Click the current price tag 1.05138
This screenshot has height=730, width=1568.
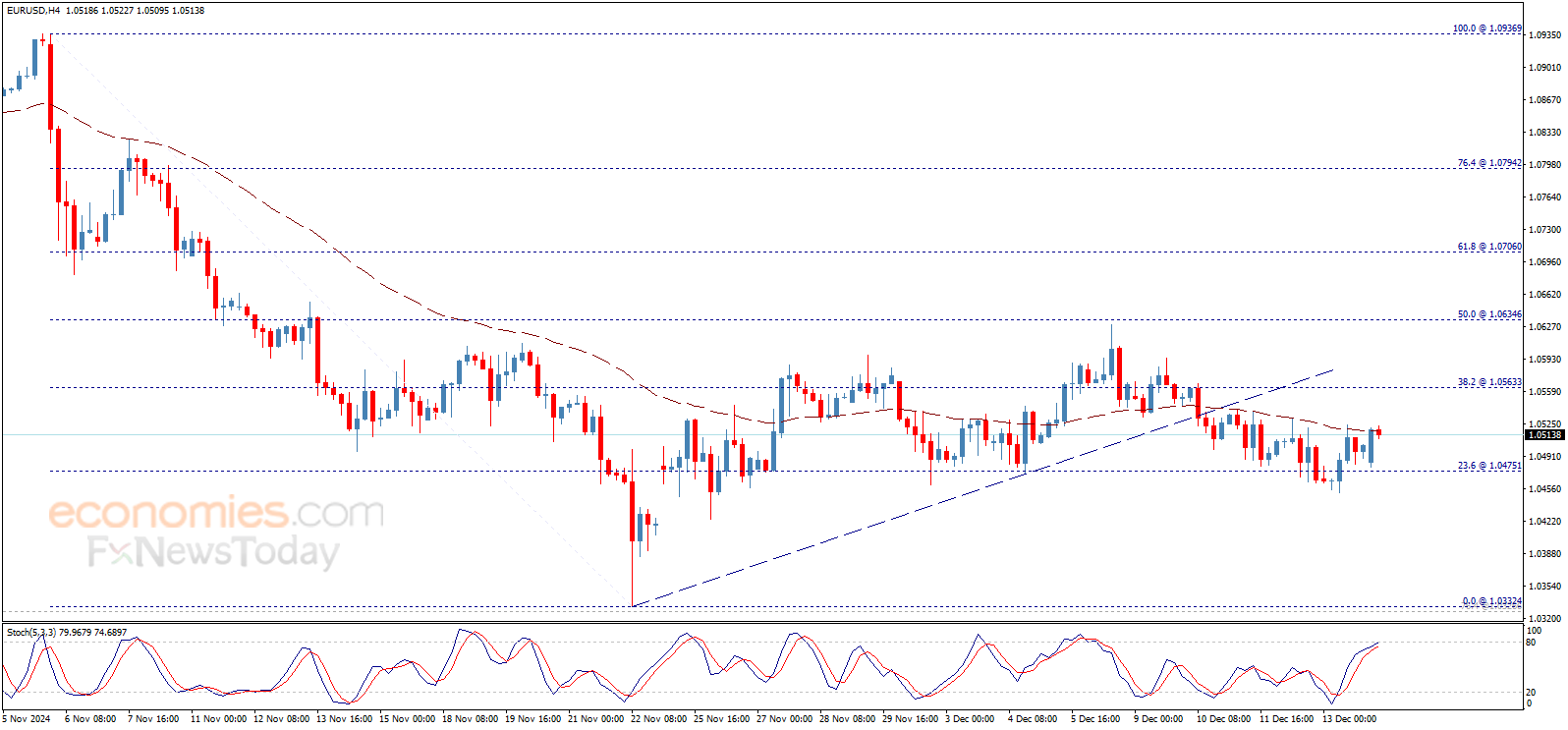click(1544, 435)
